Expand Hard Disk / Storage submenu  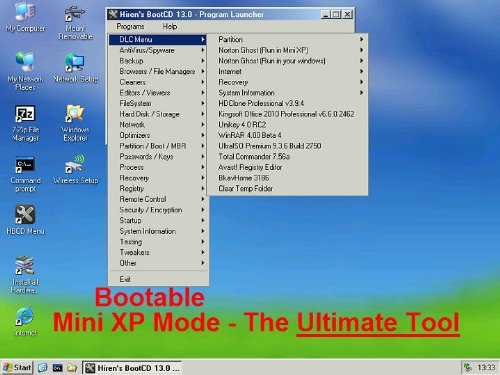tap(158, 114)
